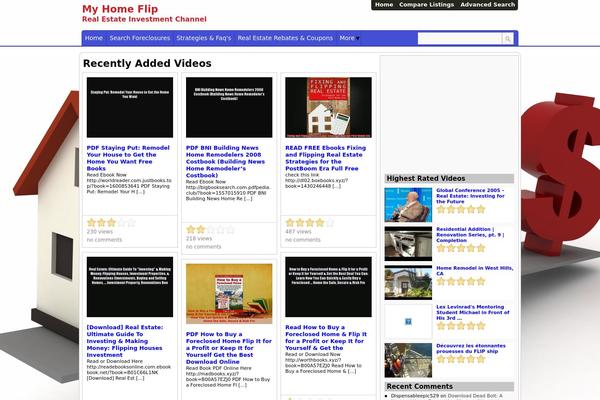Focus the site search input field

(460, 38)
